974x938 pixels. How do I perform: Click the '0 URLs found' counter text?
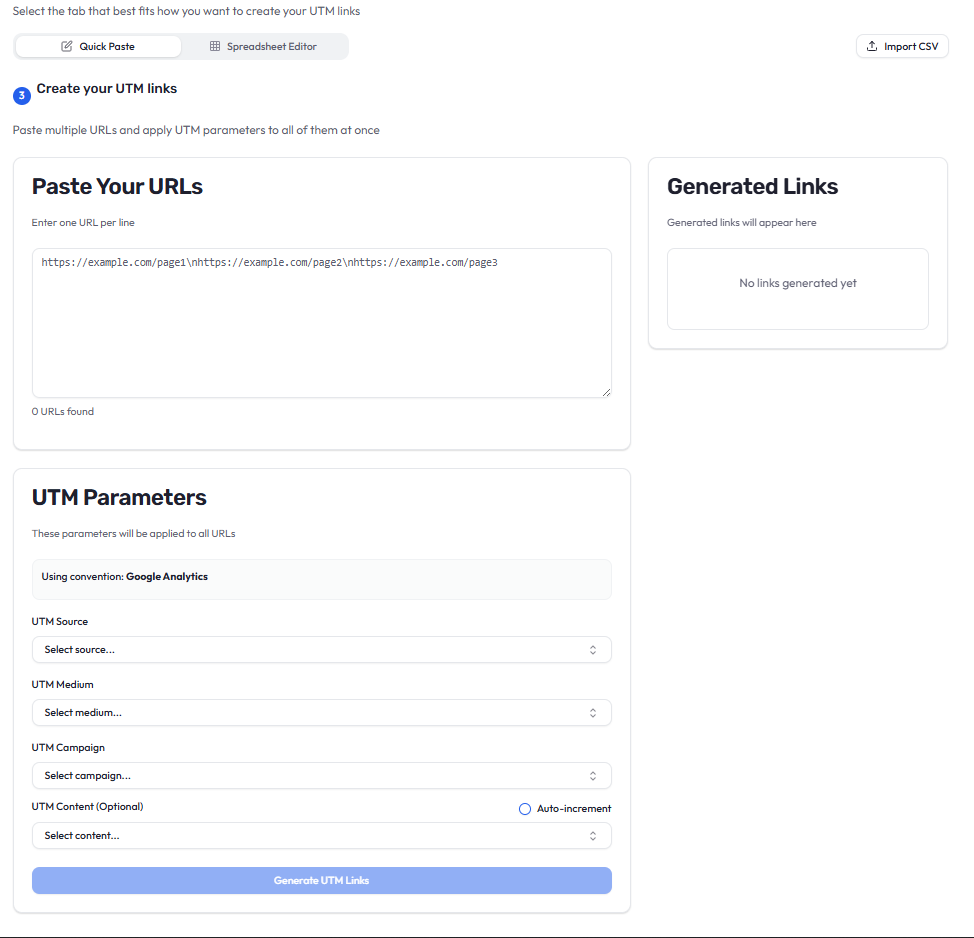pyautogui.click(x=63, y=411)
